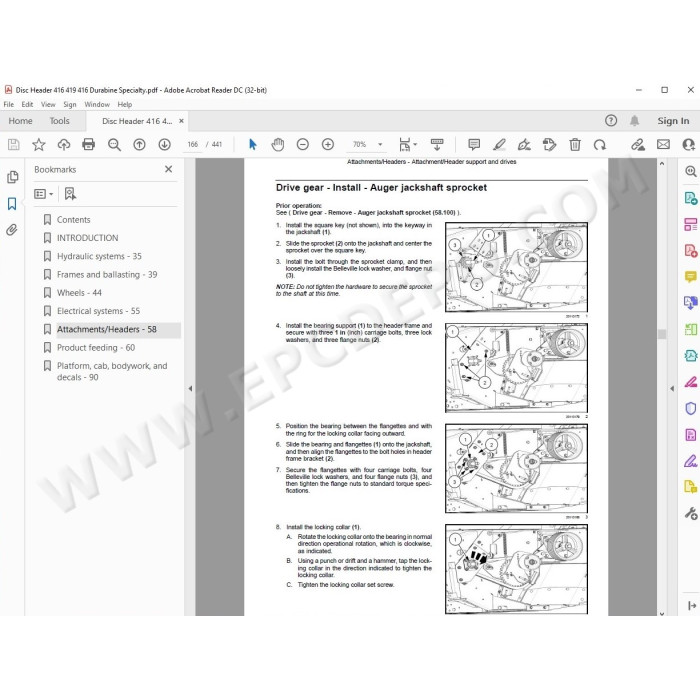Click the Sign In button
Screen dimensions: 700x700
673,121
